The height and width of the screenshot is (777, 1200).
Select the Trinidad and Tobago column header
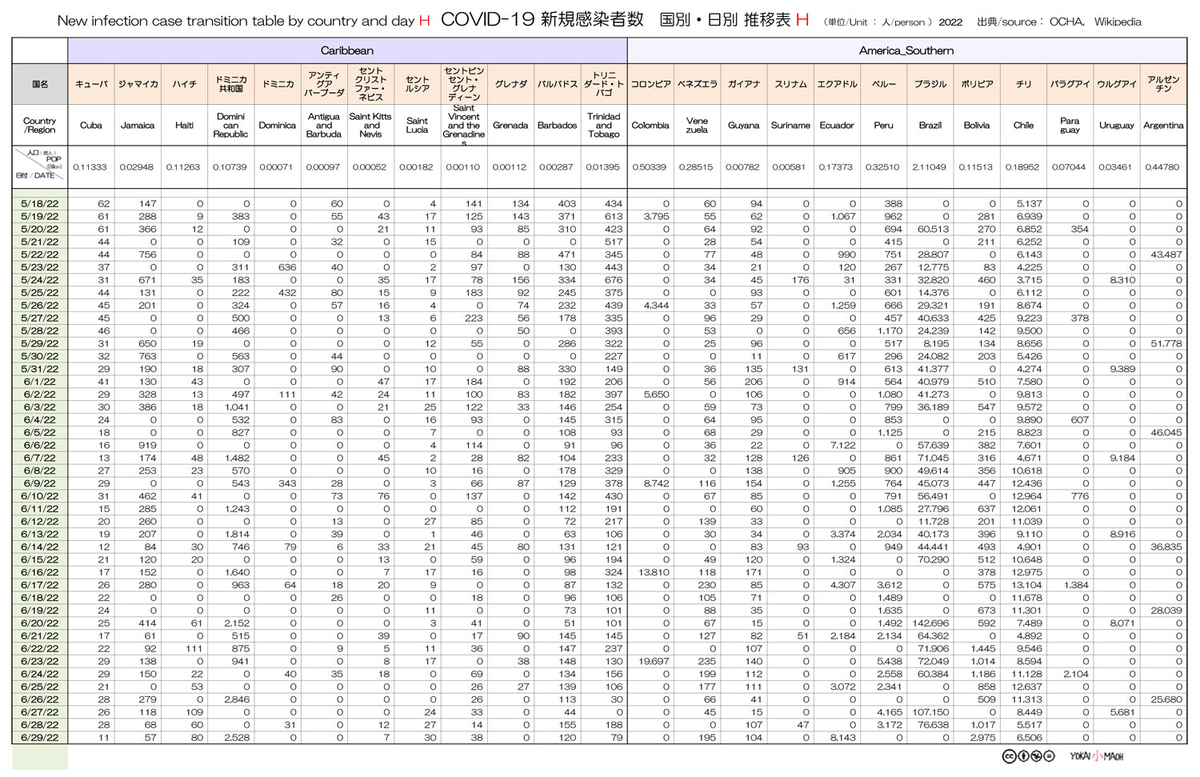(604, 125)
